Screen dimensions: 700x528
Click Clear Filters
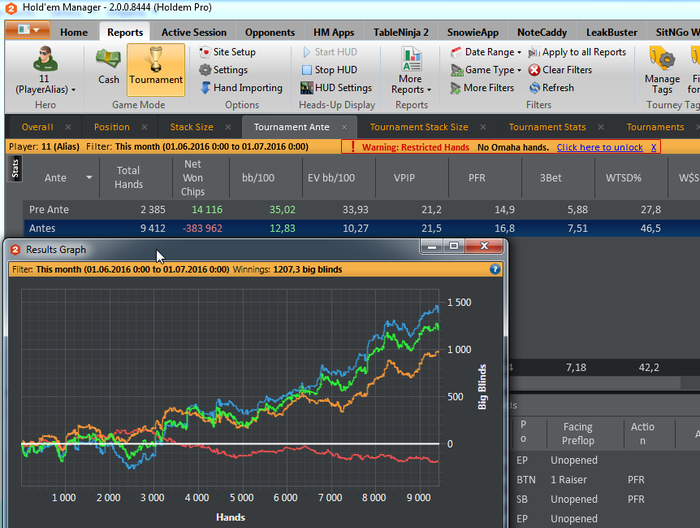point(560,70)
